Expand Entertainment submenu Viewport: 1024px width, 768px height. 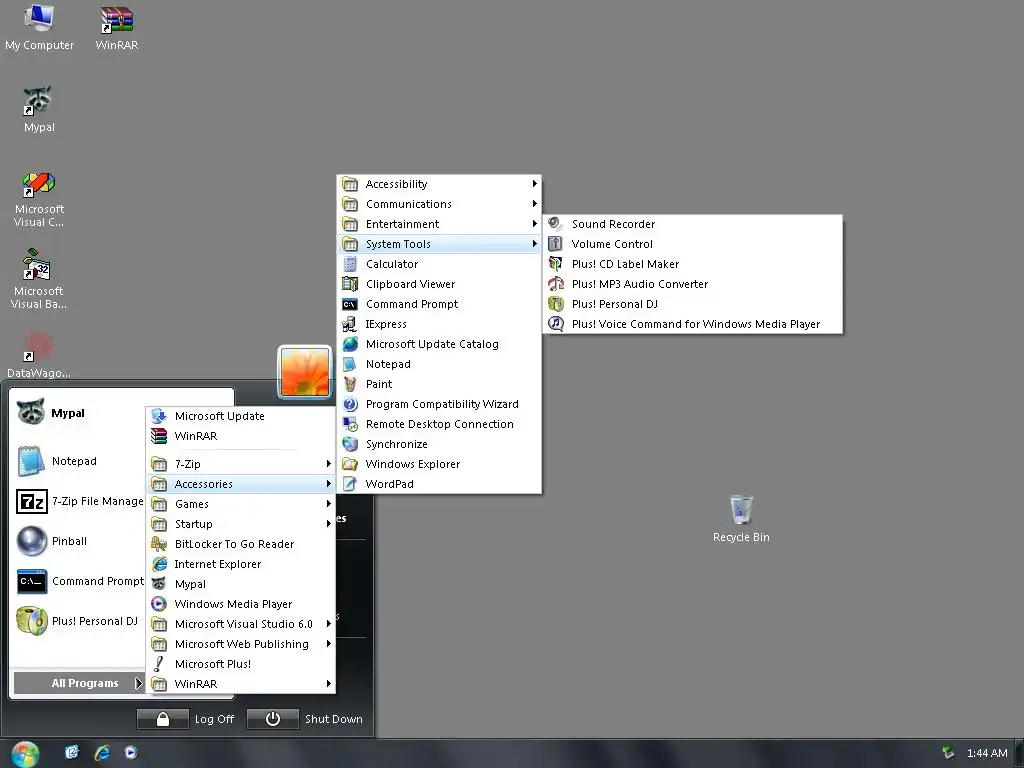pyautogui.click(x=439, y=224)
